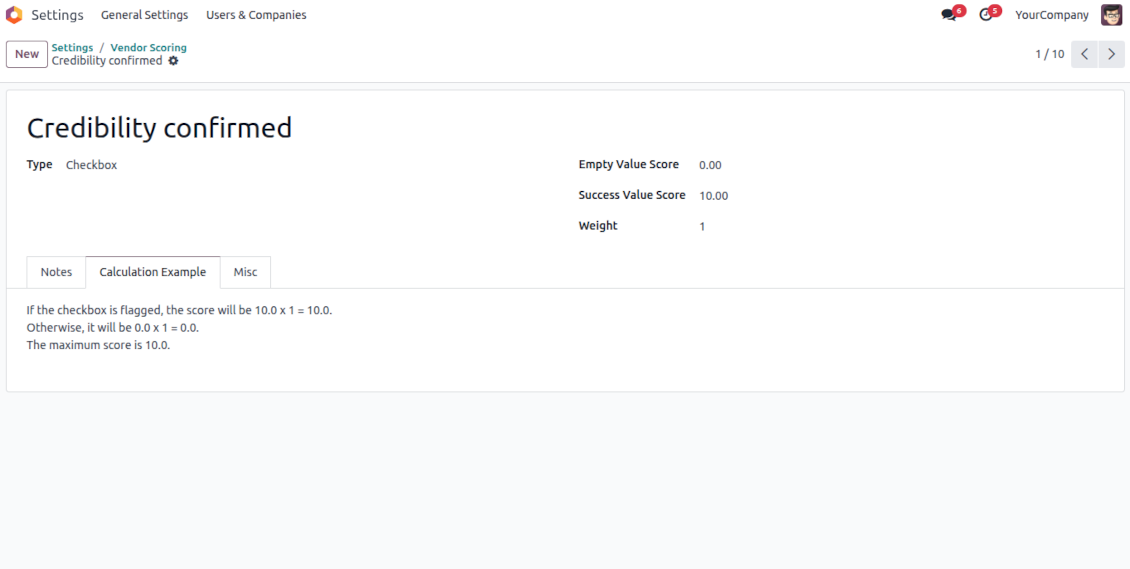Click the 1 / 10 pager counter
This screenshot has width=1130, height=569.
pos(1049,54)
